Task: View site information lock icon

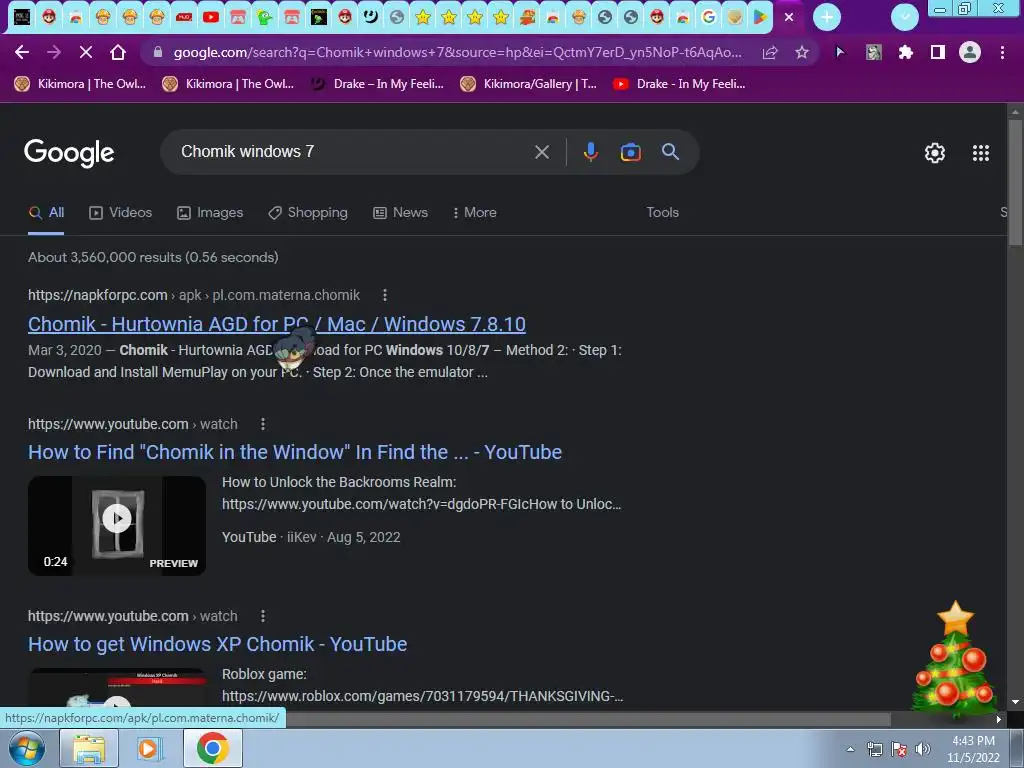Action: (x=157, y=52)
